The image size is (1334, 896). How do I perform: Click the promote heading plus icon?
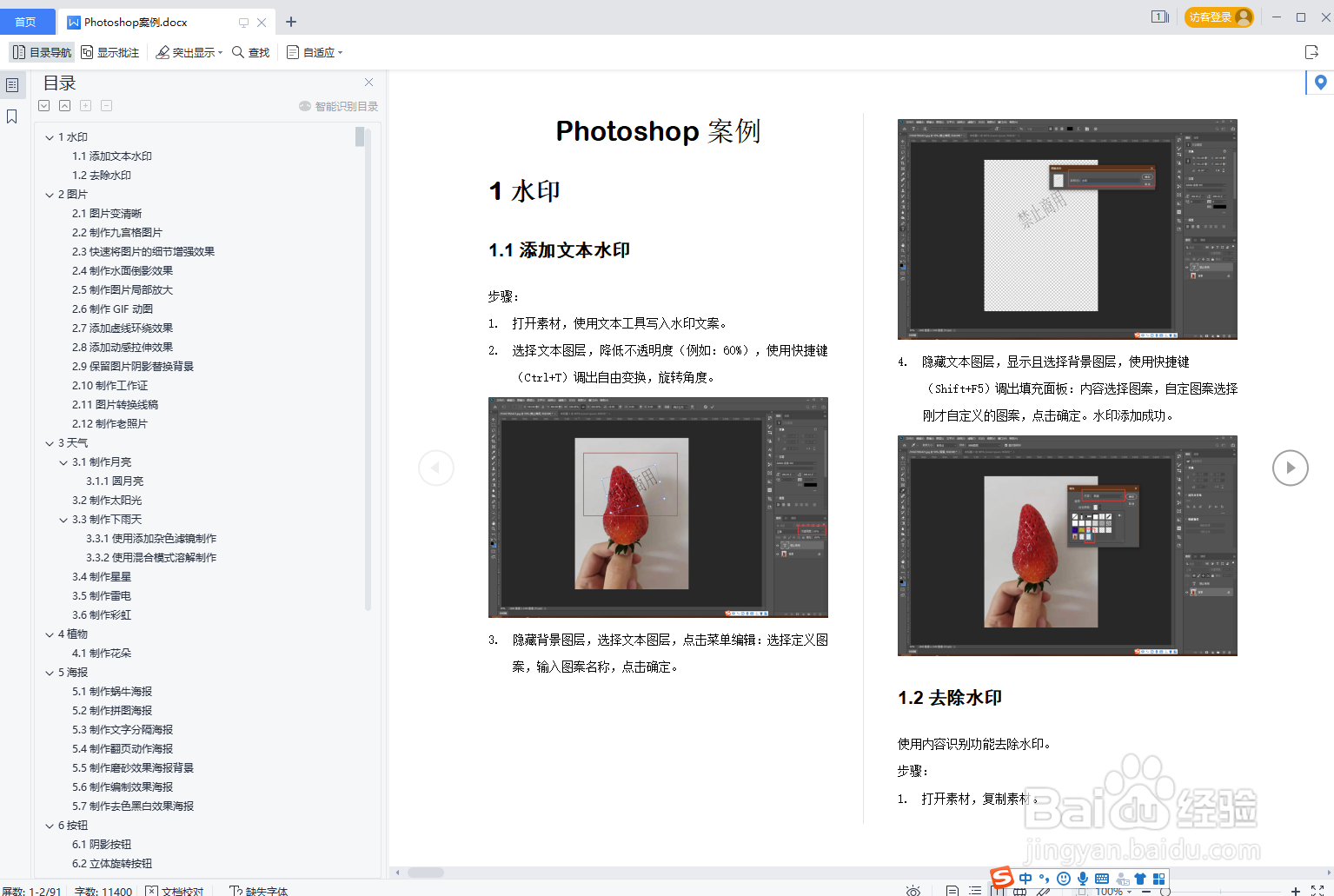(x=86, y=106)
